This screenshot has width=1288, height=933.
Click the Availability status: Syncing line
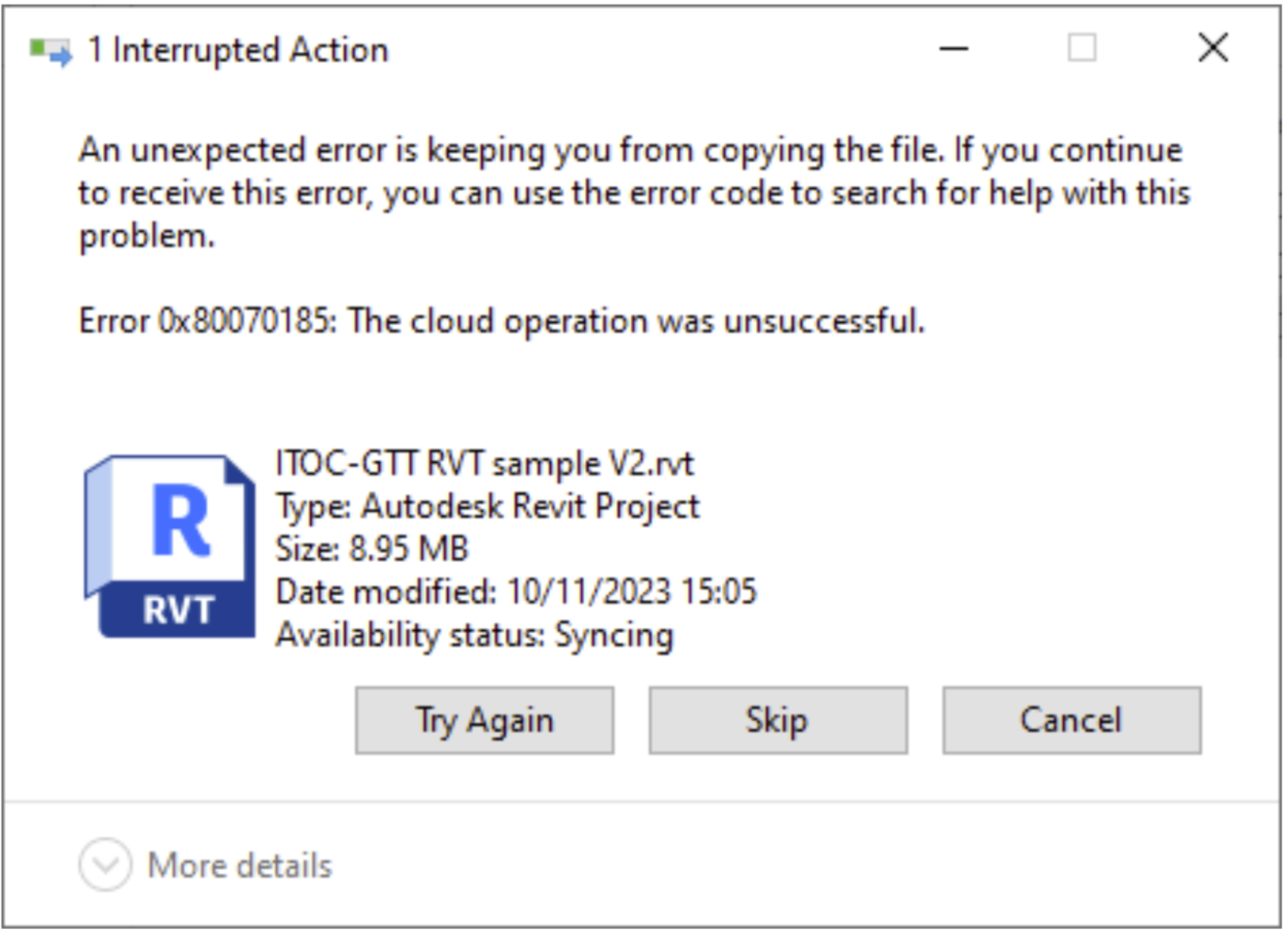[x=474, y=635]
